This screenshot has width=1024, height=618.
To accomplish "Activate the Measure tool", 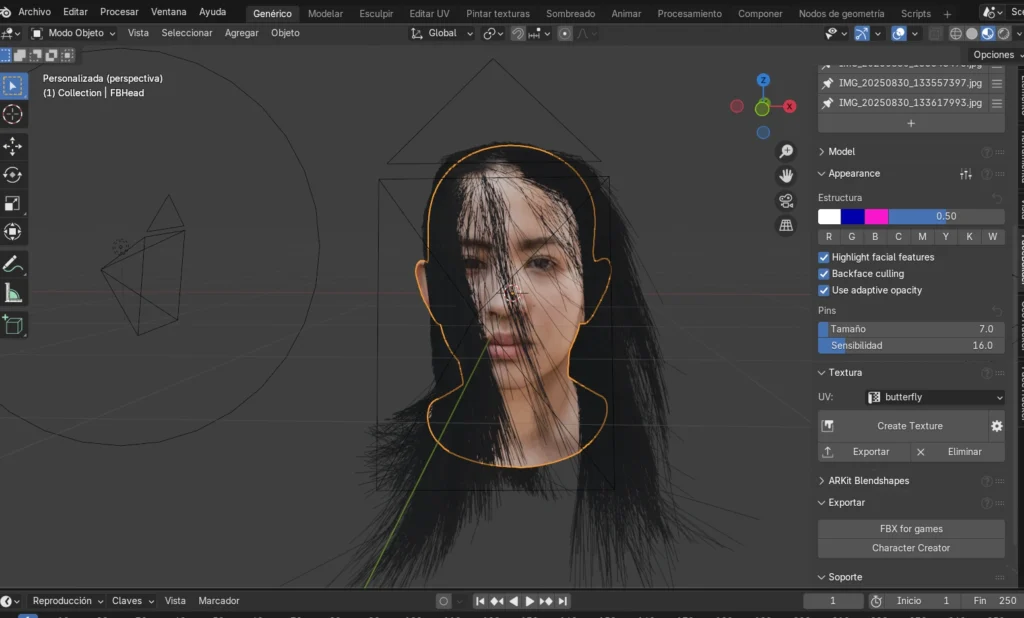I will pyautogui.click(x=13, y=294).
